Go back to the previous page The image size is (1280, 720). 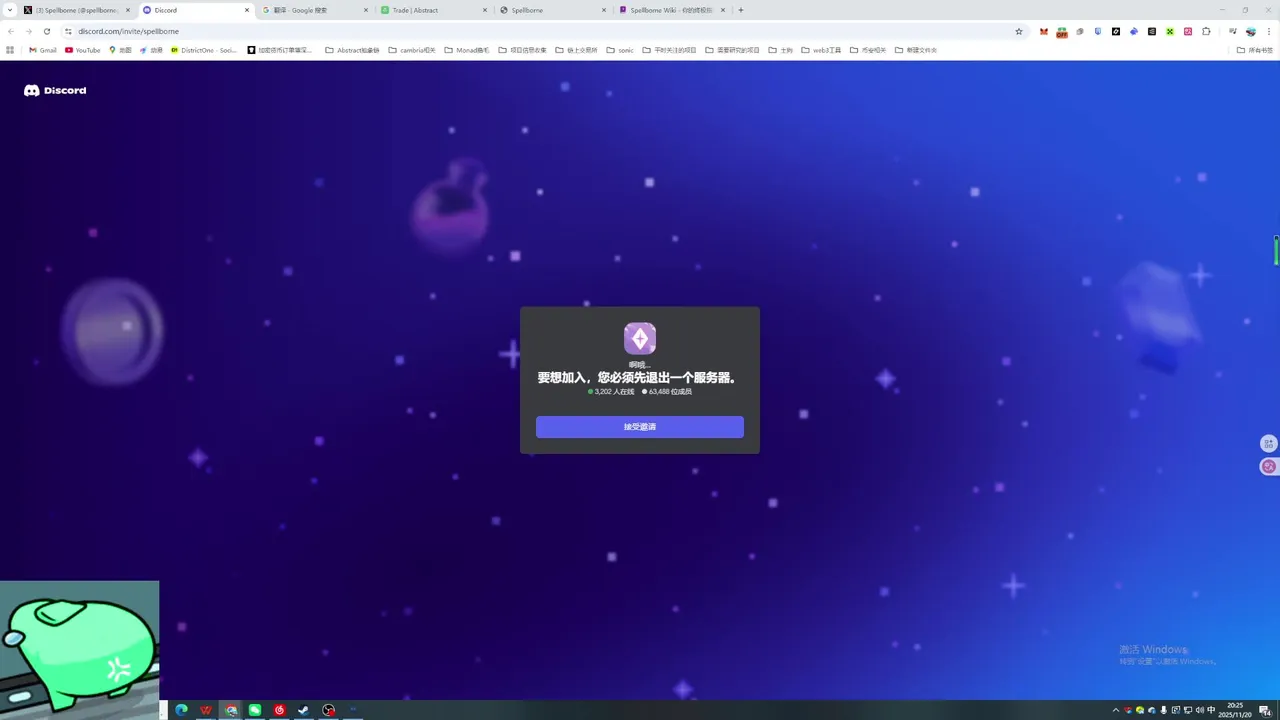(11, 31)
